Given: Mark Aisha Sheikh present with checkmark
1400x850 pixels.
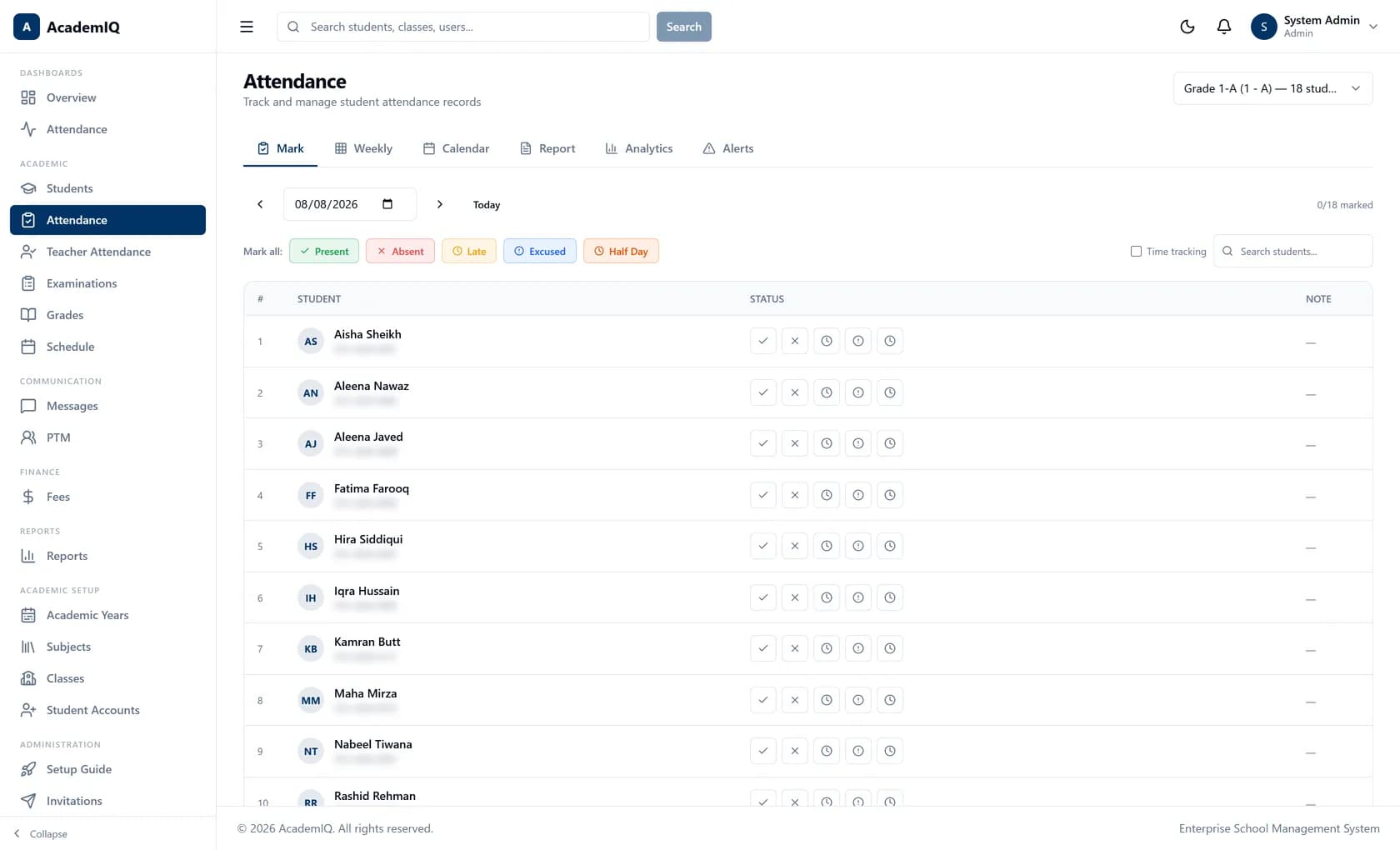Looking at the screenshot, I should point(763,341).
